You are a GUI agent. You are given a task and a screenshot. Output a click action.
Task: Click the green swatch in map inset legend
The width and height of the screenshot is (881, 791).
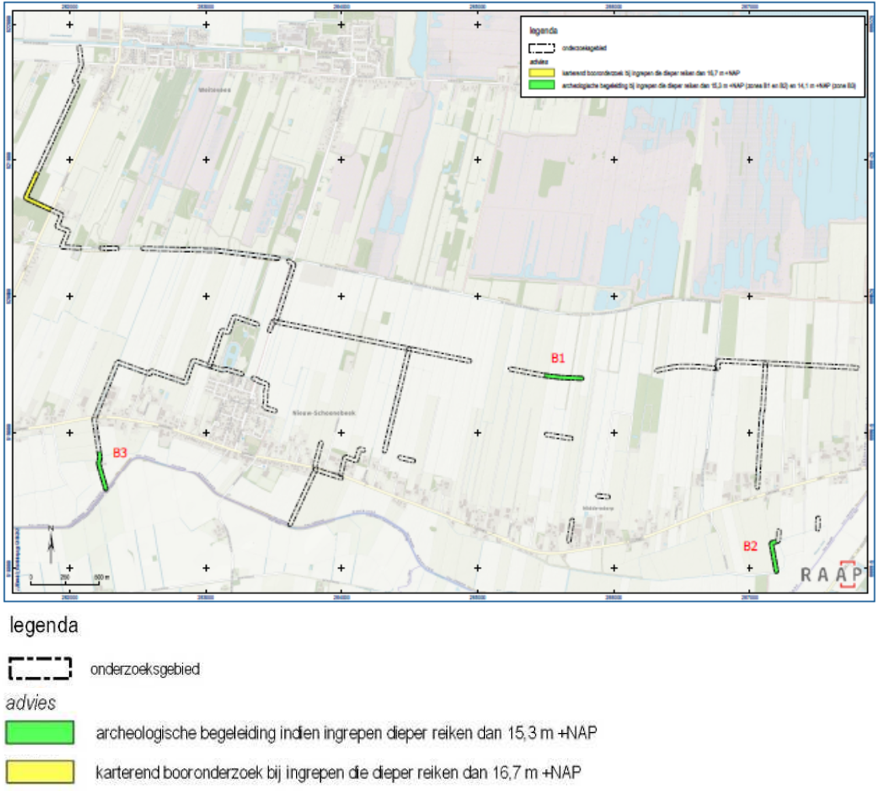point(541,86)
